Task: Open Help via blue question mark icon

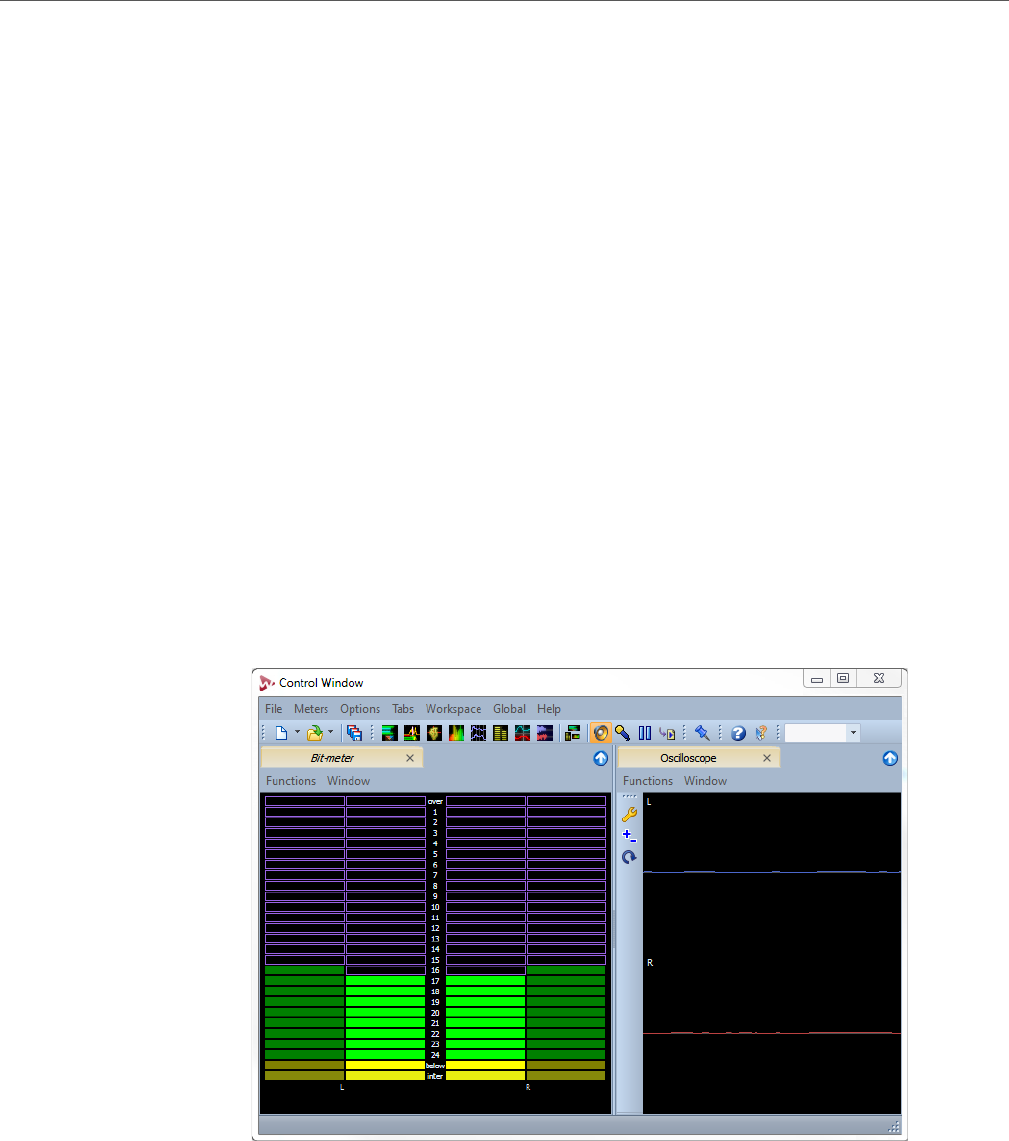Action: pyautogui.click(x=738, y=733)
